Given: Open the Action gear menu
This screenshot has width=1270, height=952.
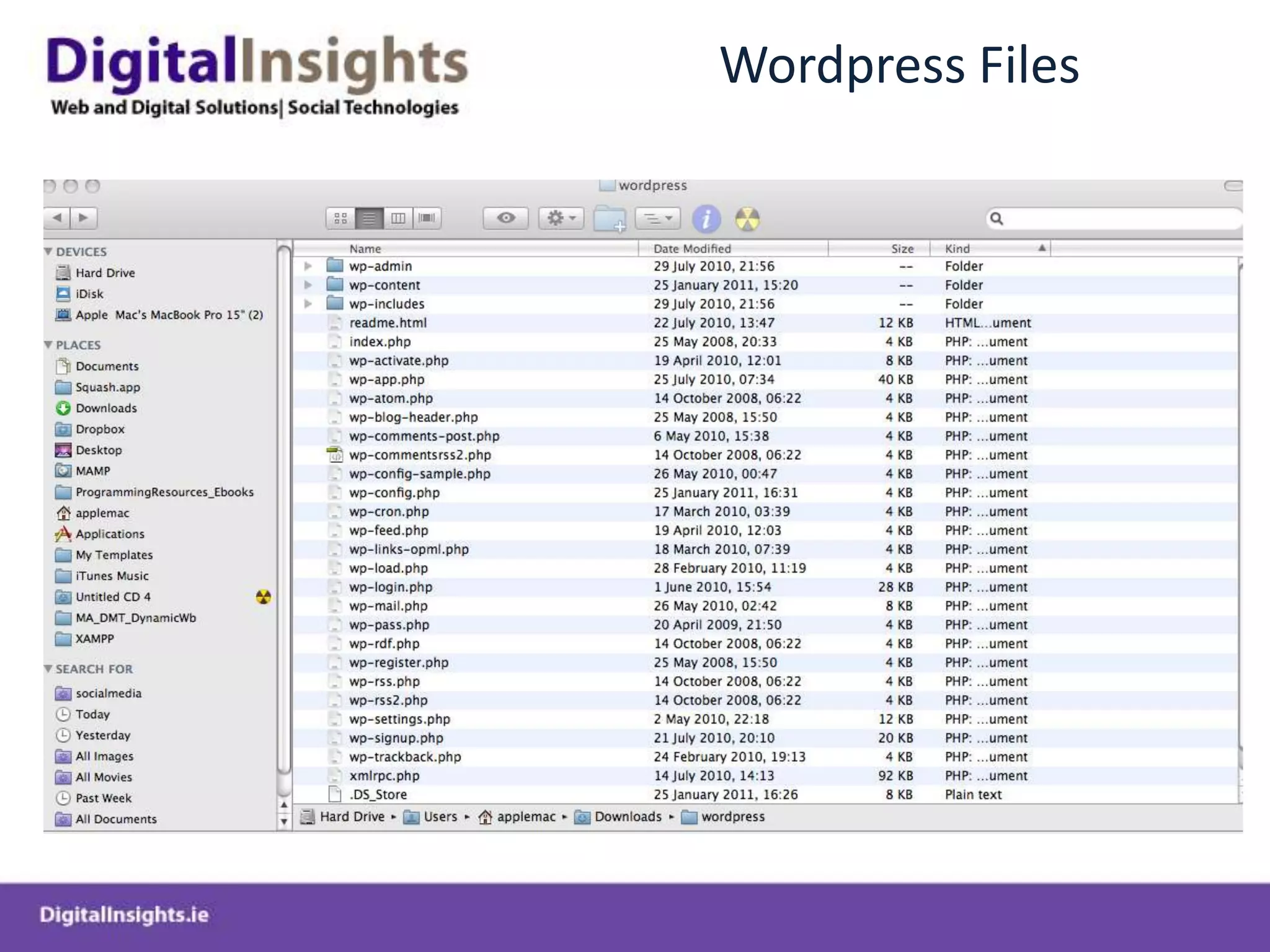Looking at the screenshot, I should click(561, 218).
